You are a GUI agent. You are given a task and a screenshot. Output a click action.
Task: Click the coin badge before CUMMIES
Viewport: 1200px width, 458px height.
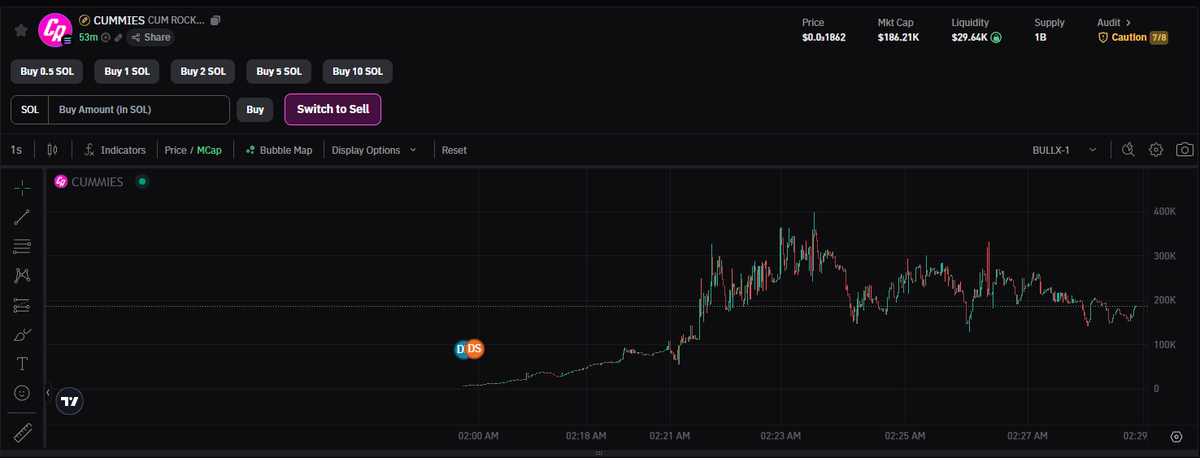(84, 20)
